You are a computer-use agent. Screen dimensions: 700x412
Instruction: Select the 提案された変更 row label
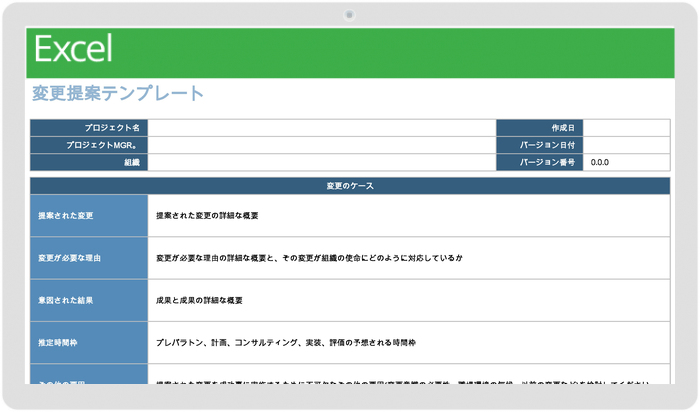point(89,216)
